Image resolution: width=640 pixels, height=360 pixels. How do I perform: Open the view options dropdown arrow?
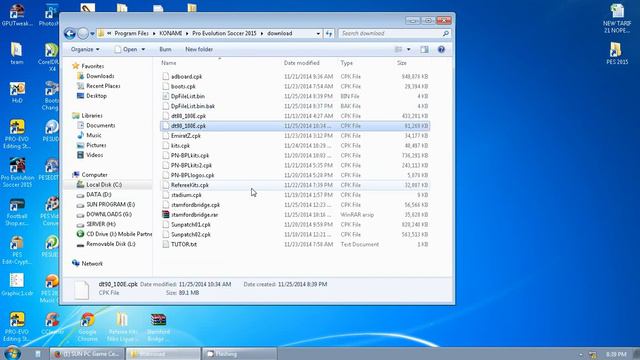pyautogui.click(x=409, y=49)
